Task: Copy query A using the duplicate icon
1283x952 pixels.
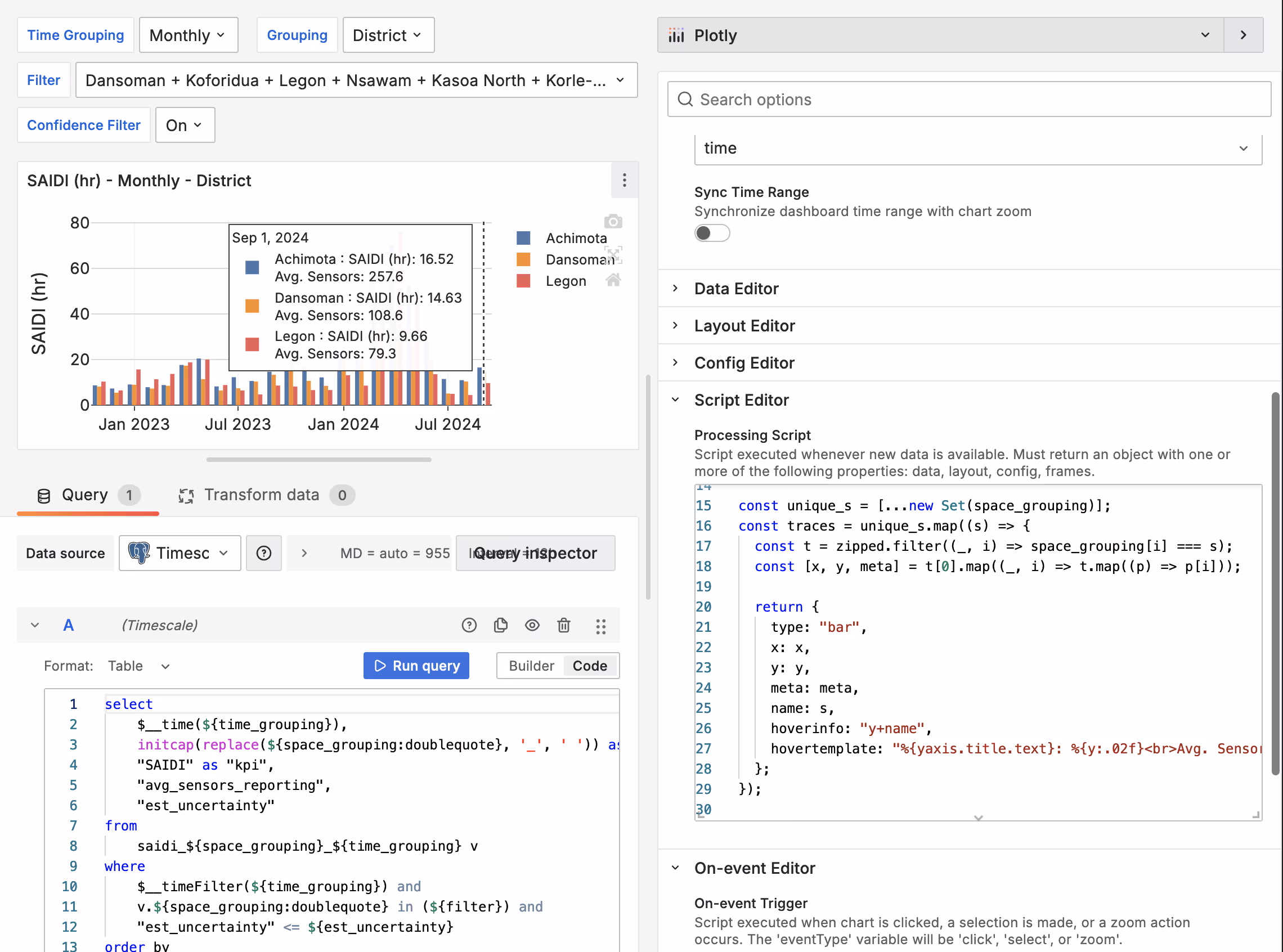Action: click(x=500, y=625)
